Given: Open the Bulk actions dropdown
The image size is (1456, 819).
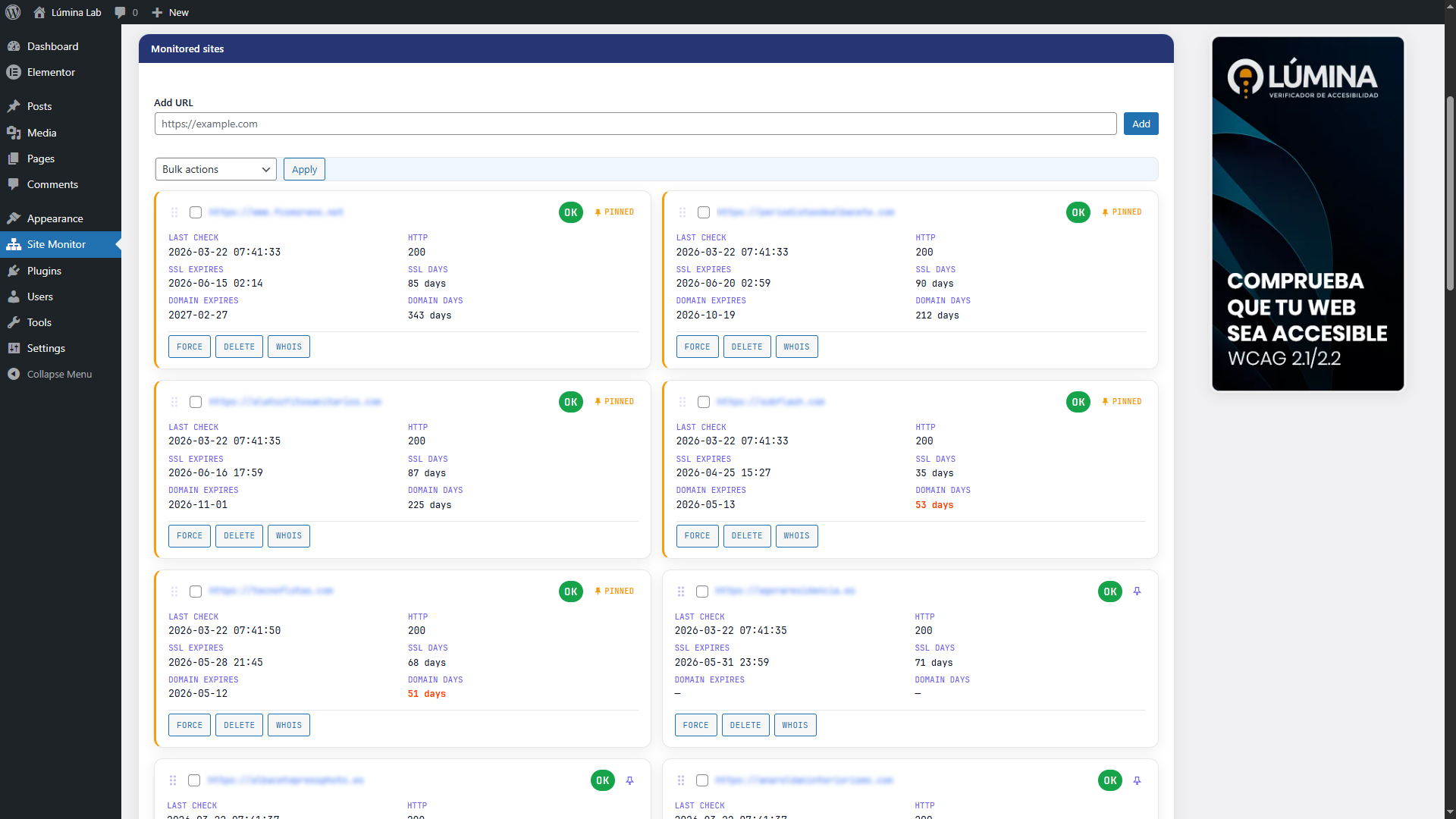Looking at the screenshot, I should 215,169.
